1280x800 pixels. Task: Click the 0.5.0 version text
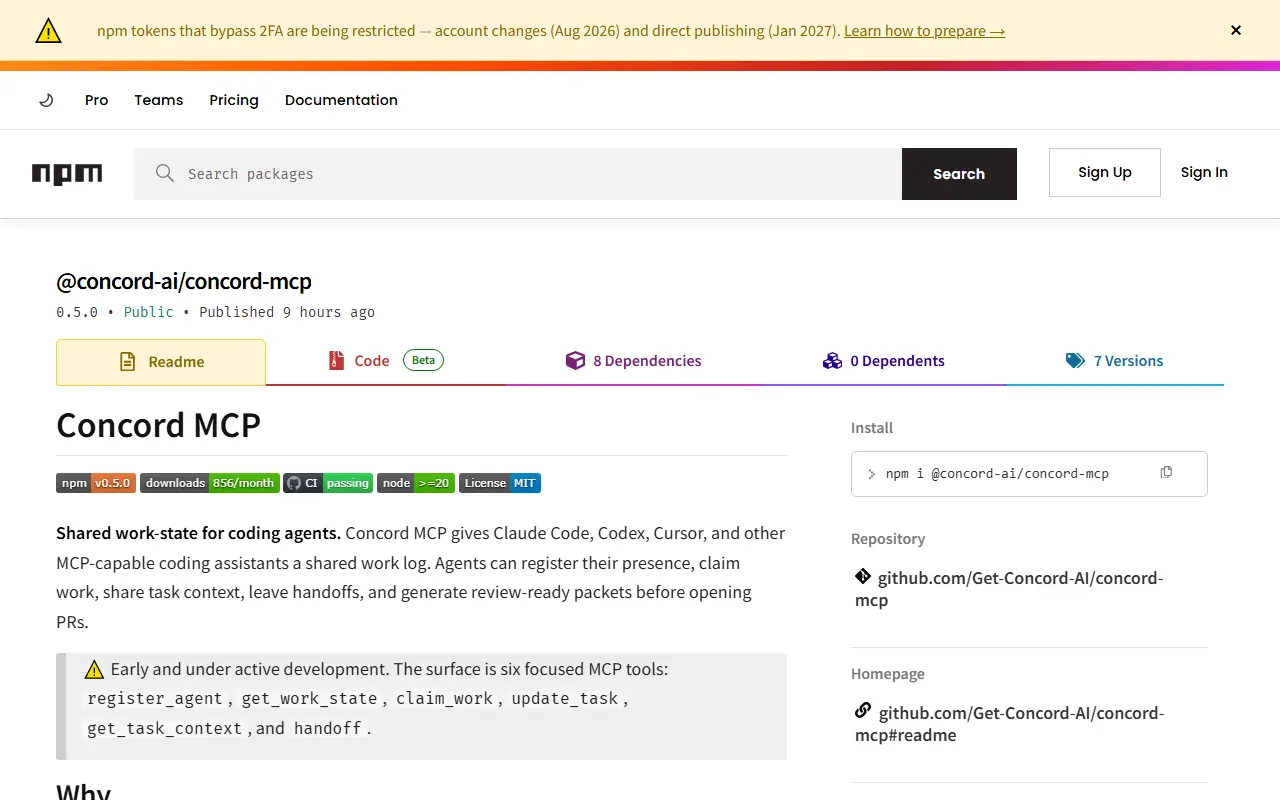coord(77,312)
